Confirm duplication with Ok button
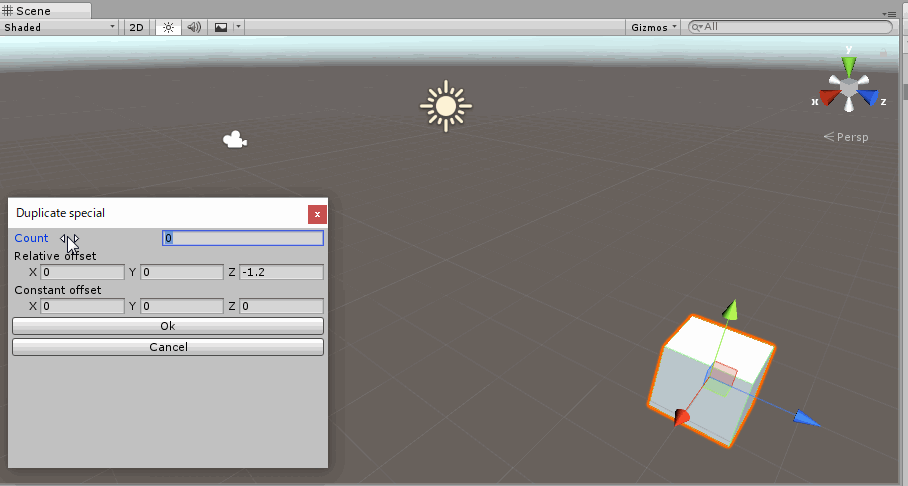This screenshot has height=486, width=908. (x=168, y=326)
